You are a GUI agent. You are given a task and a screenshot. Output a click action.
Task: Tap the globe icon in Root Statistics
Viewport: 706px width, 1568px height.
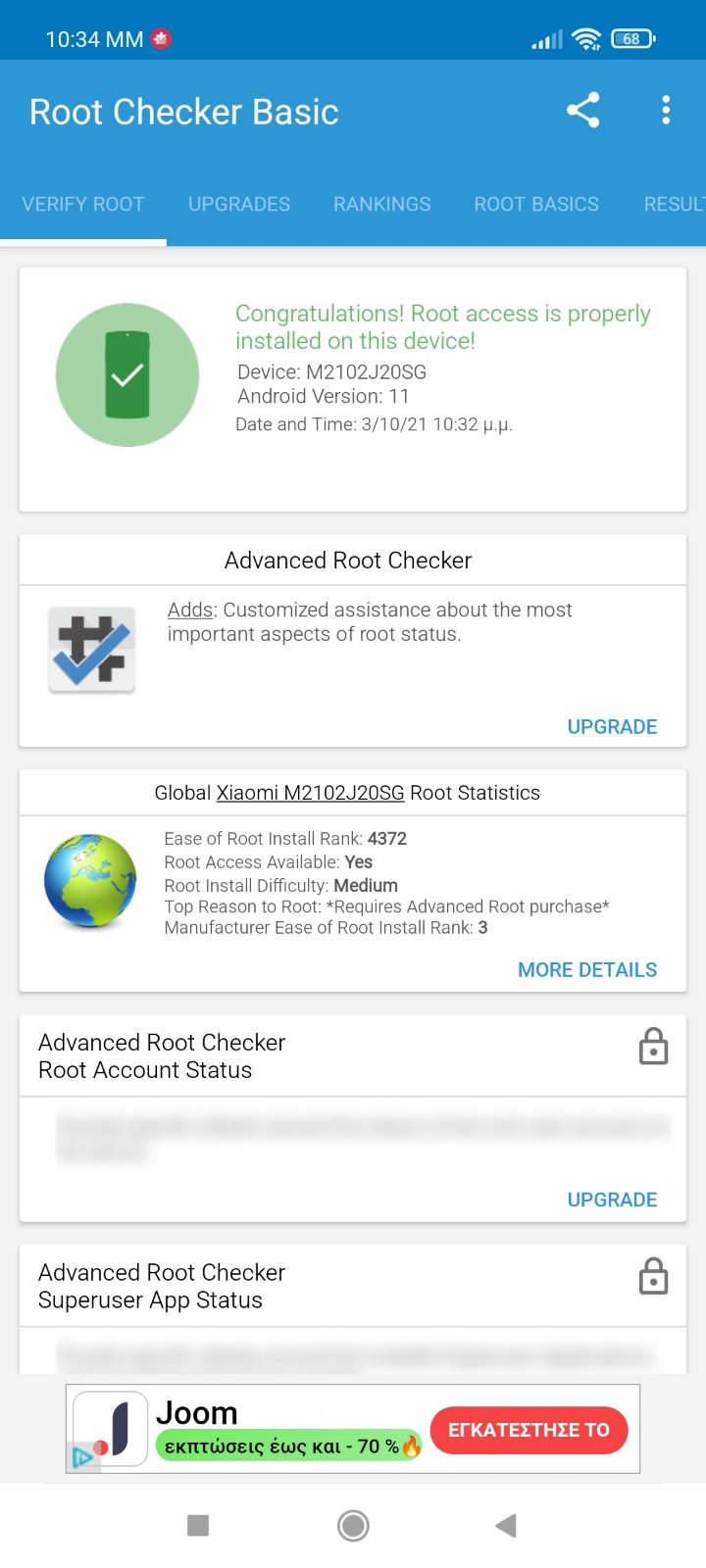pyautogui.click(x=90, y=881)
